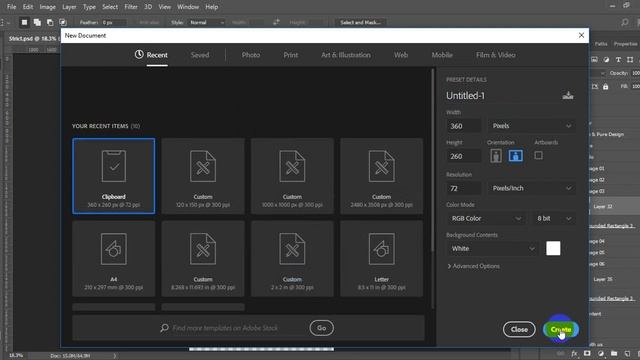The width and height of the screenshot is (640, 360).
Task: Click the Photoshop search icon at top right
Action: tap(625, 22)
